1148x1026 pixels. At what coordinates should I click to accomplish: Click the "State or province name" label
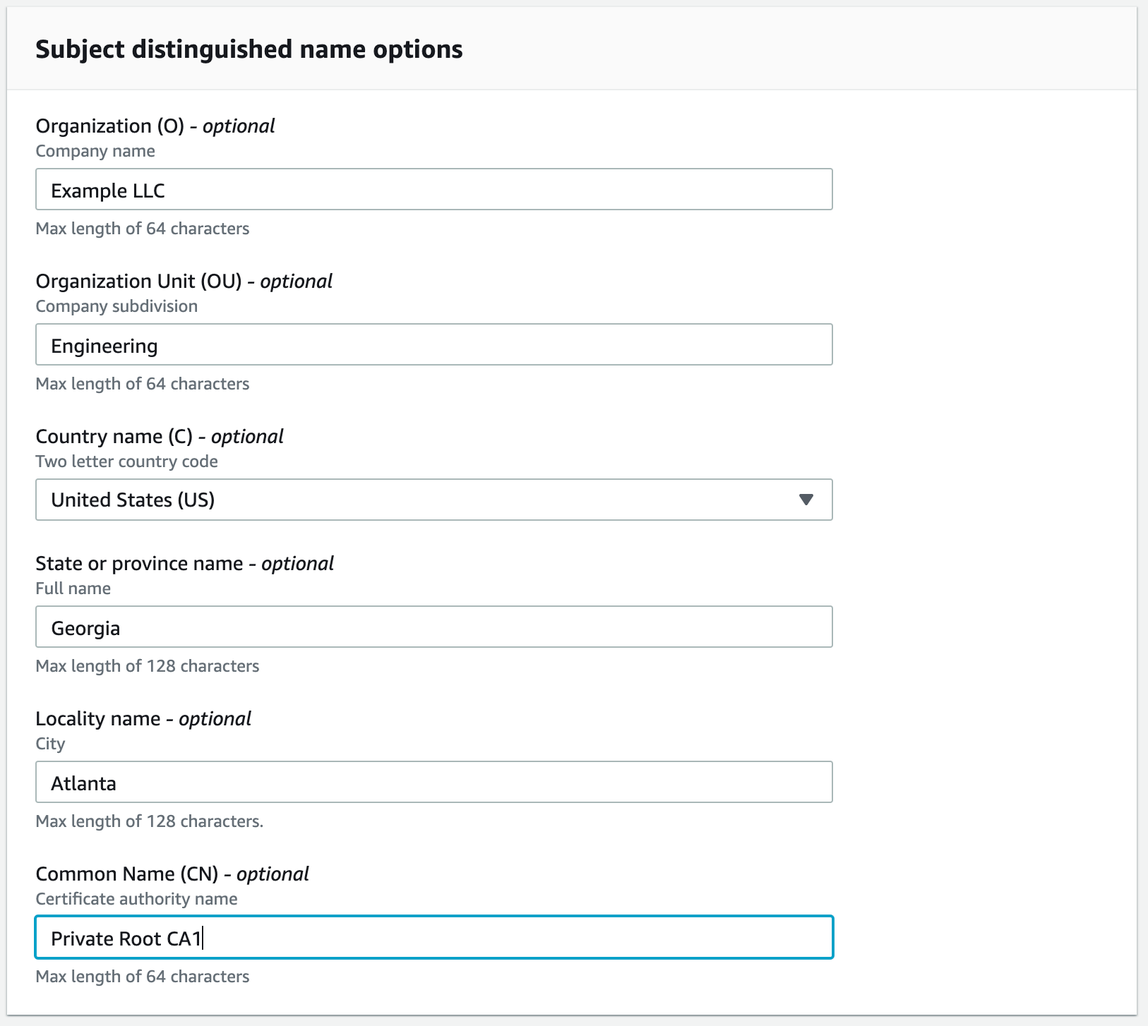click(139, 563)
